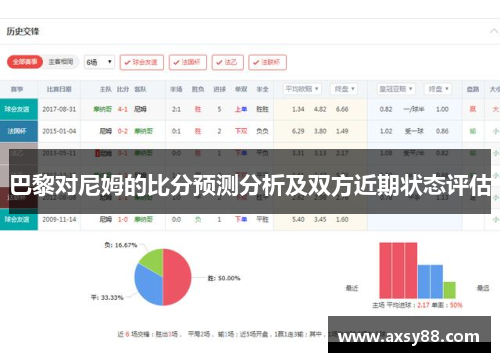Switch the filter to 主客相同
This screenshot has width=500, height=362.
[61, 62]
